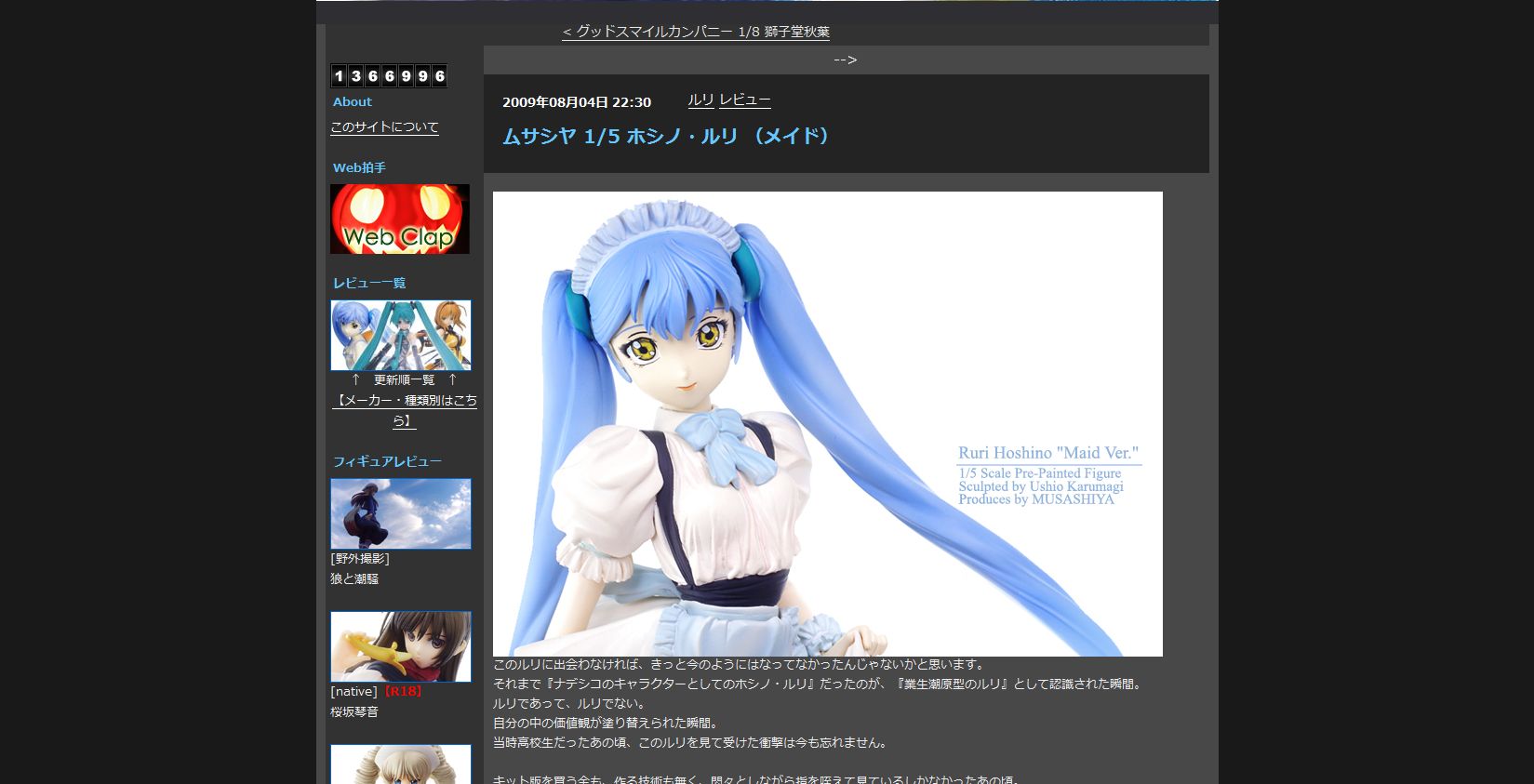This screenshot has width=1534, height=784.
Task: Open the ルリ category link
Action: coord(700,100)
